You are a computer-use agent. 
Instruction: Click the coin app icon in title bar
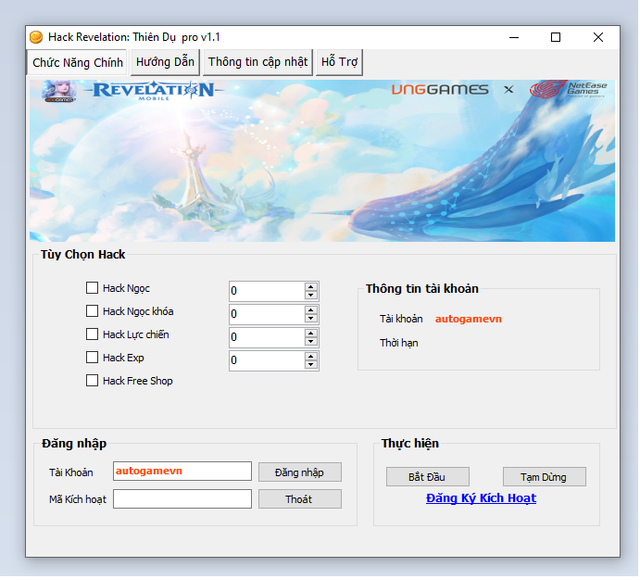coord(36,37)
